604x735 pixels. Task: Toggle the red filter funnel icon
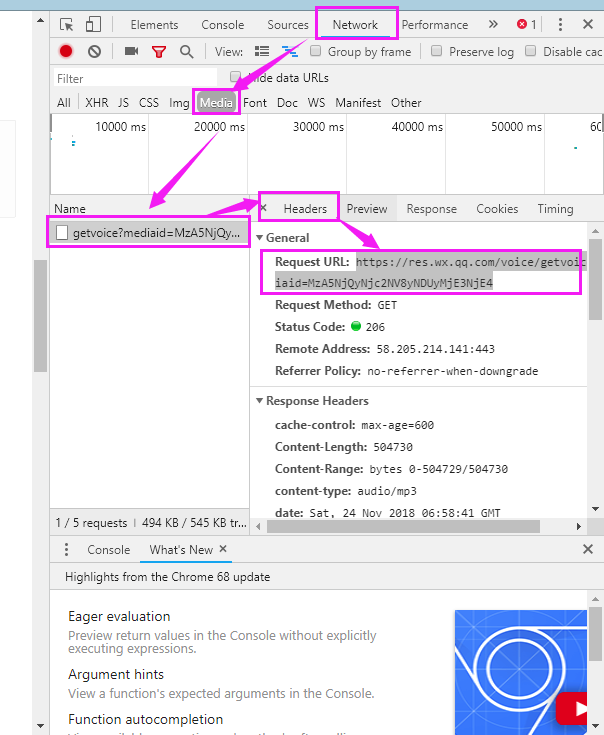point(159,52)
